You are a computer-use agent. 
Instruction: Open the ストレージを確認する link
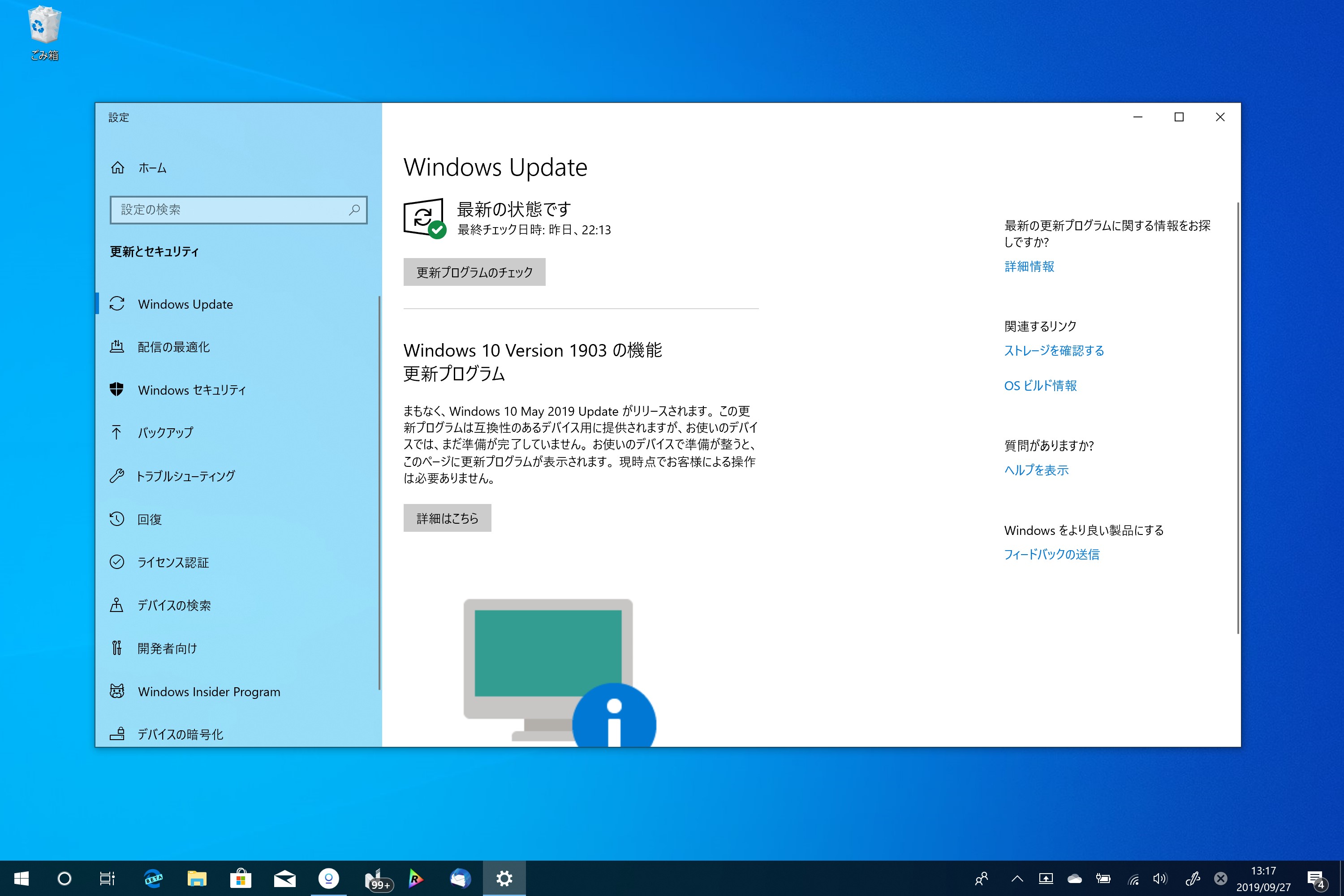pyautogui.click(x=1054, y=351)
